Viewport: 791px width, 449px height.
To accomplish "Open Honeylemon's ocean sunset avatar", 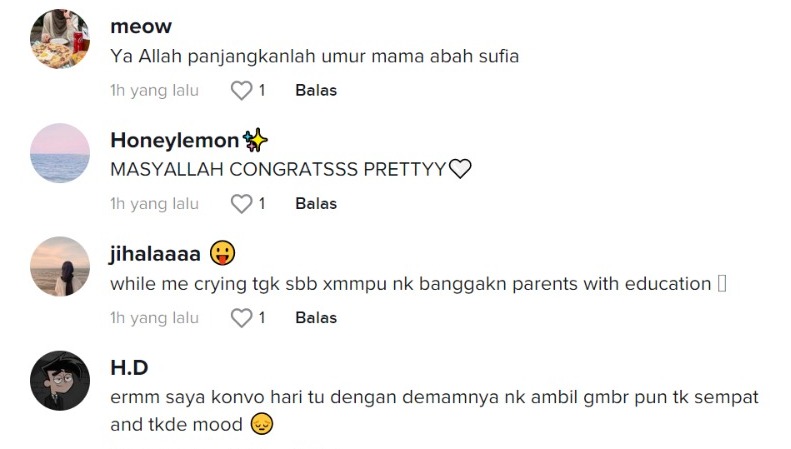I will coord(60,153).
